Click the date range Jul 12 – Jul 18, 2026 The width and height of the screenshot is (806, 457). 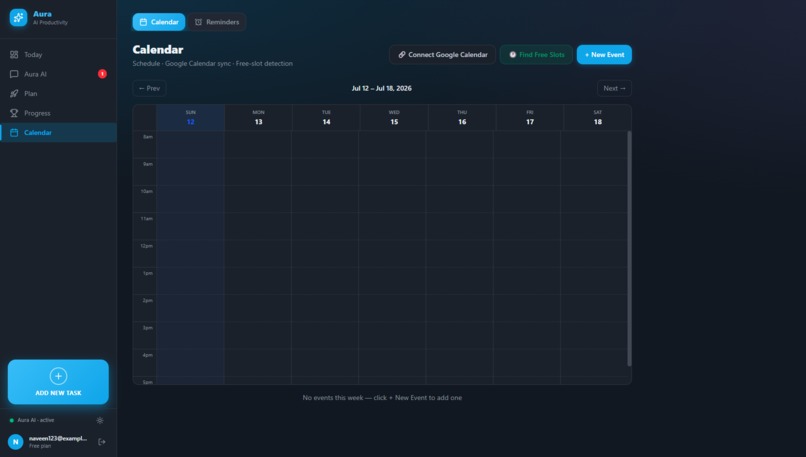(381, 88)
